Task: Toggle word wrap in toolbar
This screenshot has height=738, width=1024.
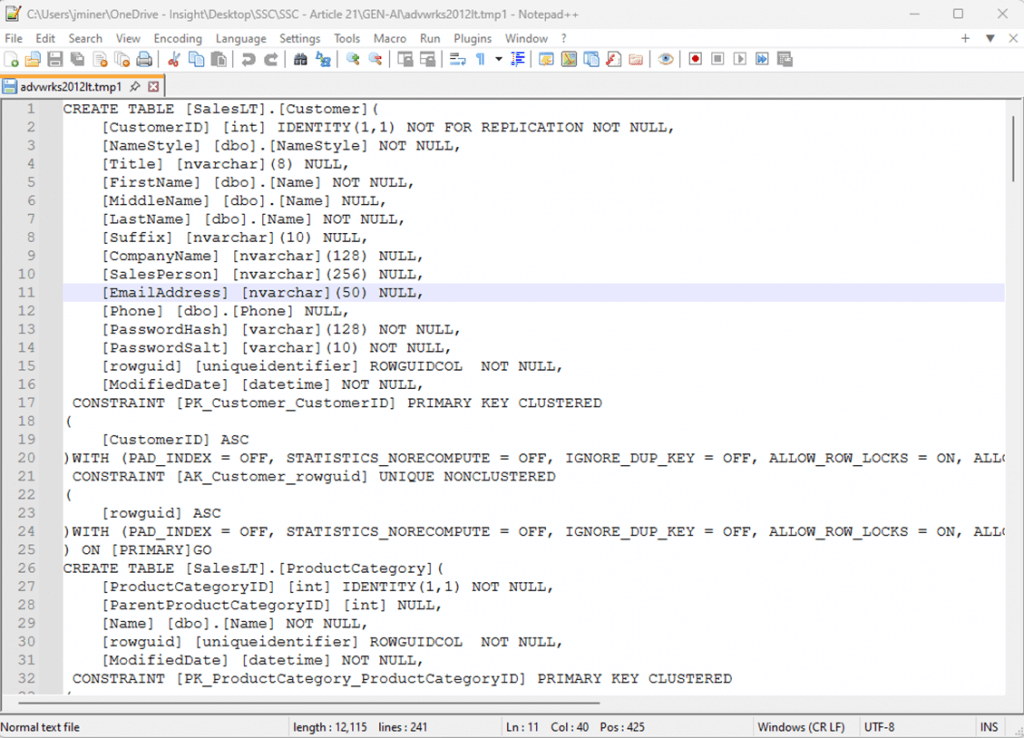Action: point(457,59)
